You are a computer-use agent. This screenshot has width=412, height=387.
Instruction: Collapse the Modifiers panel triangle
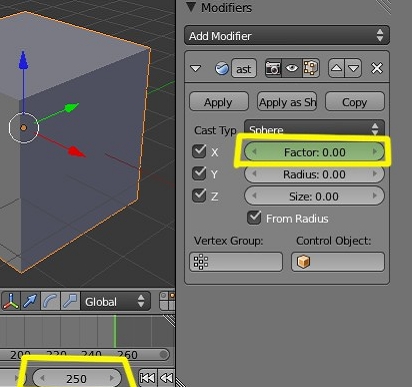pos(191,7)
